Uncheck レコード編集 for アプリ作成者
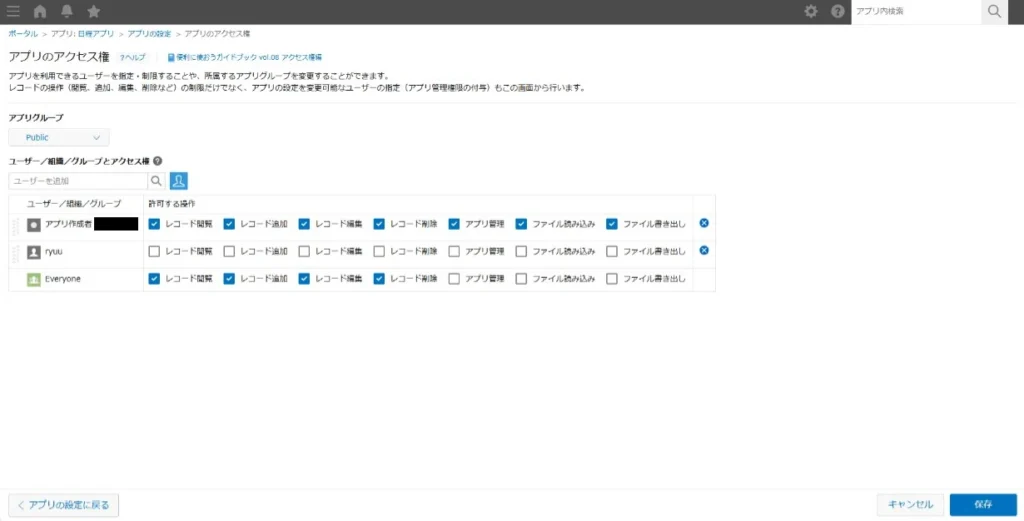The width and height of the screenshot is (1024, 521). pos(304,224)
